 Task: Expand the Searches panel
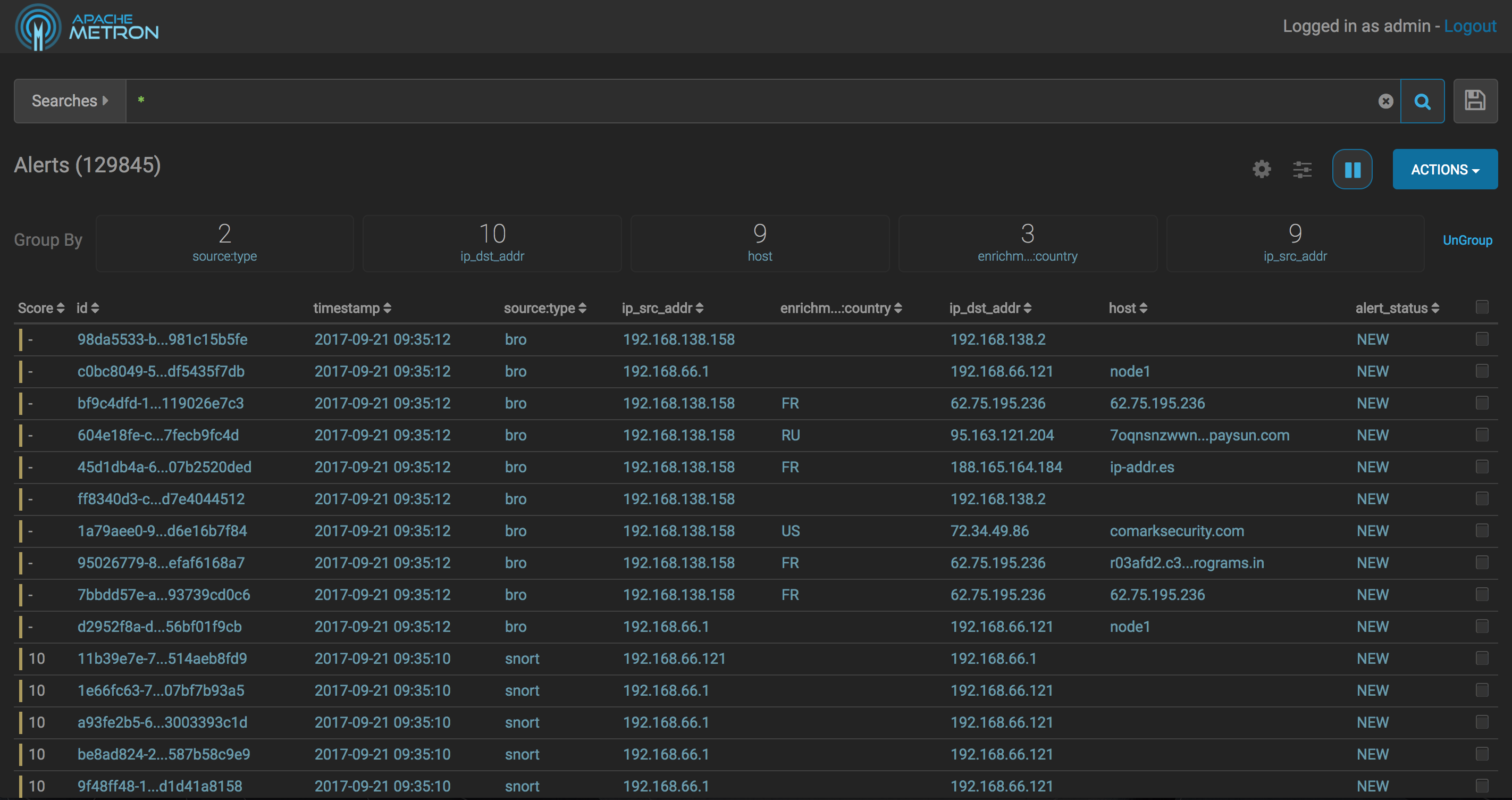pos(70,101)
